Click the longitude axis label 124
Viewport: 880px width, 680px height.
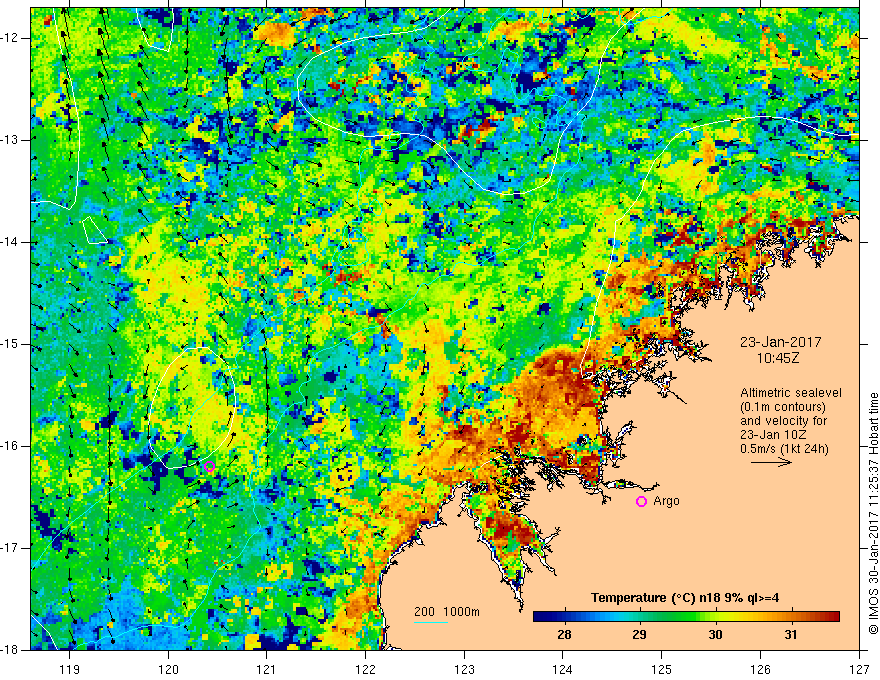click(x=563, y=669)
